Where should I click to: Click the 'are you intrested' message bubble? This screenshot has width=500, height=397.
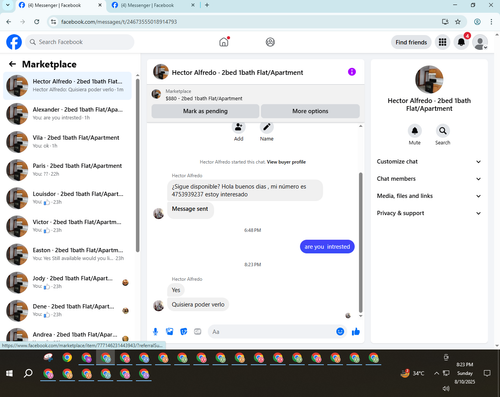pyautogui.click(x=327, y=247)
